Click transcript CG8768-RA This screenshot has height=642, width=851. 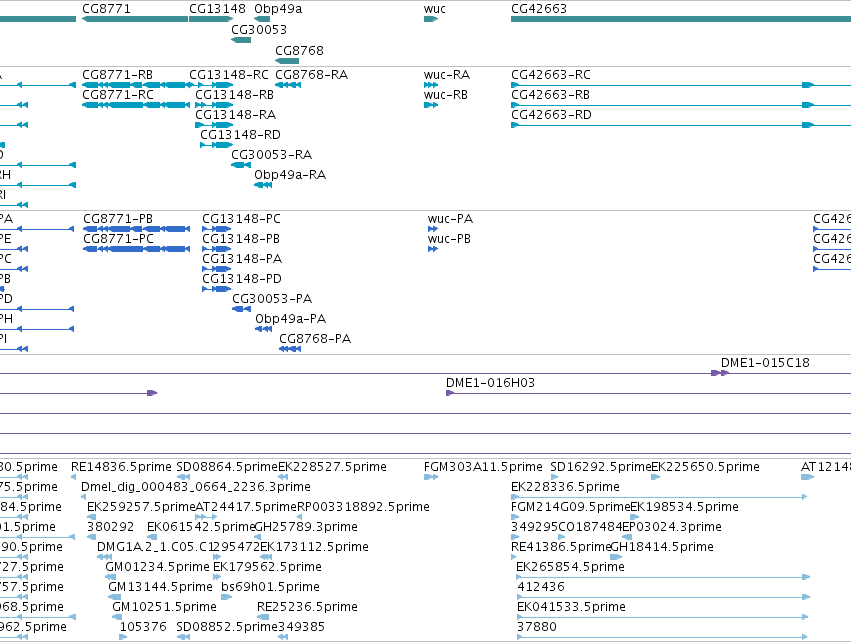click(312, 74)
